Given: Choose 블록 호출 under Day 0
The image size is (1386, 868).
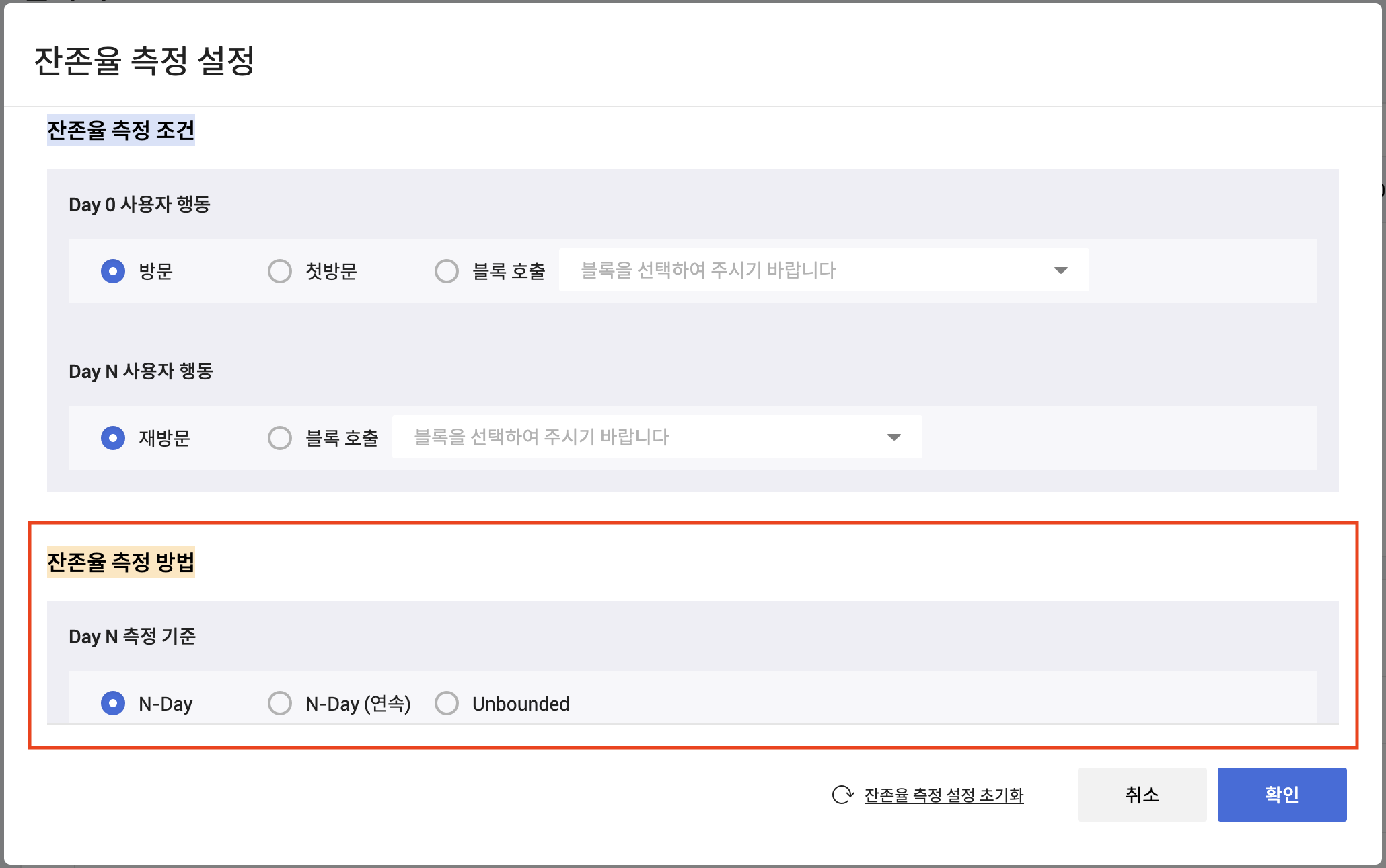Looking at the screenshot, I should click(x=447, y=271).
